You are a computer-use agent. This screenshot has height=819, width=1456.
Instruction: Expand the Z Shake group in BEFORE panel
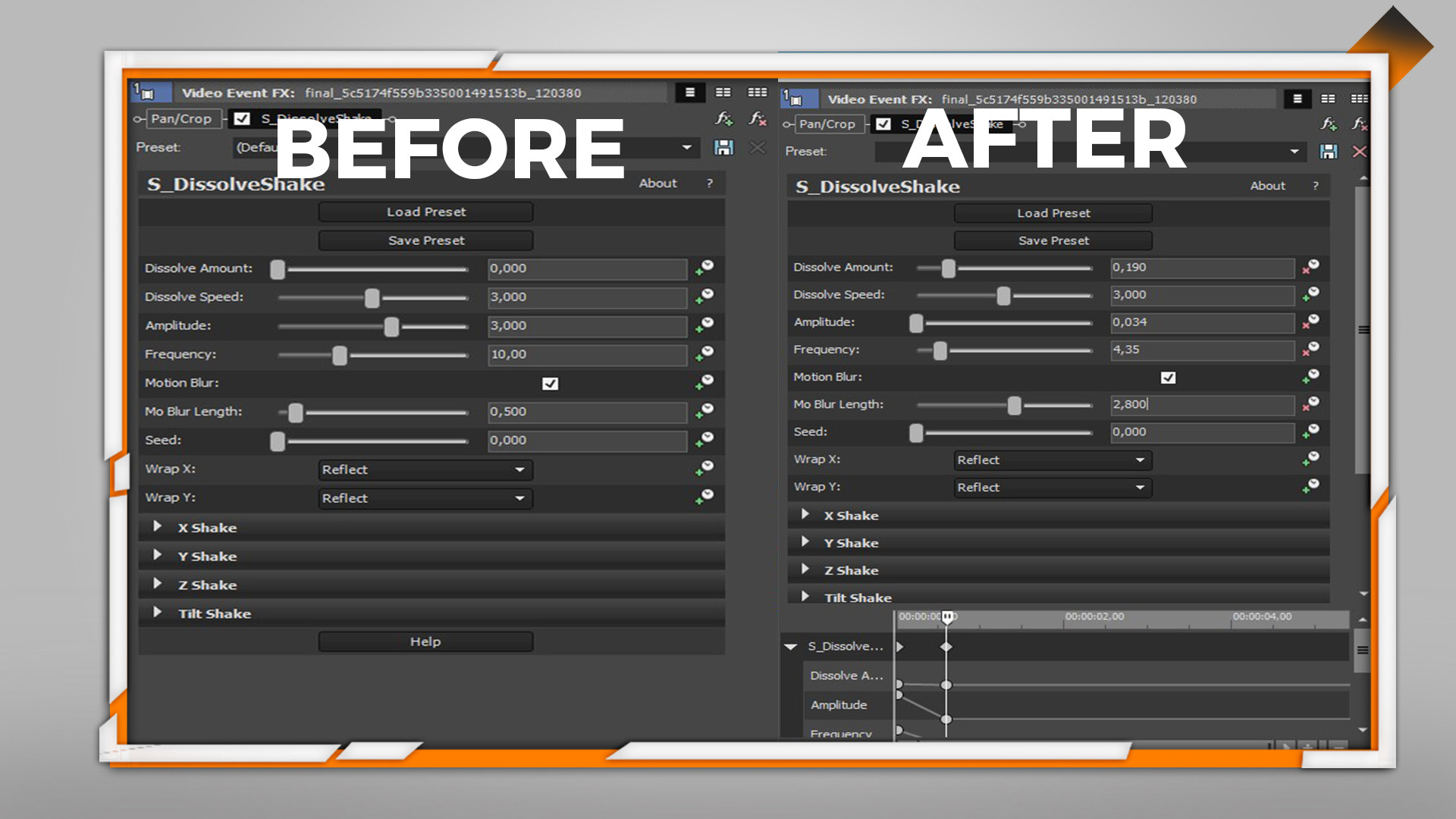click(157, 584)
